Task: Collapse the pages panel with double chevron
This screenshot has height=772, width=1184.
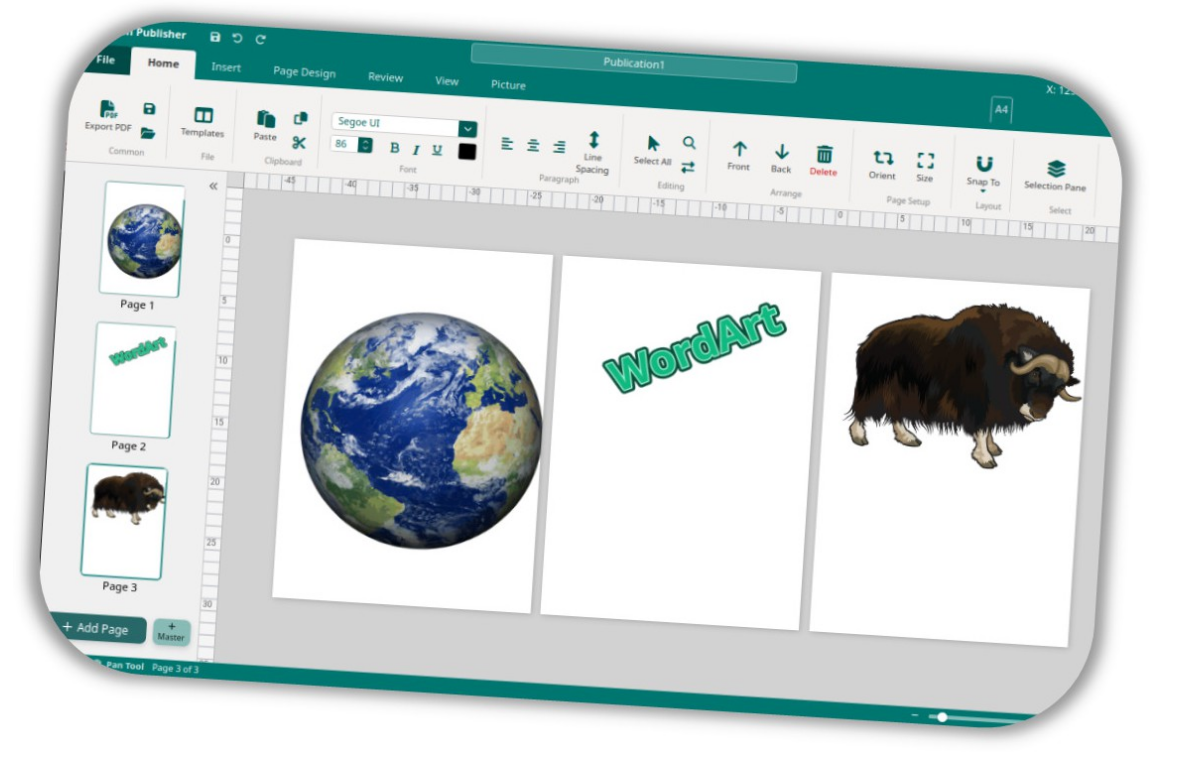Action: tap(214, 186)
